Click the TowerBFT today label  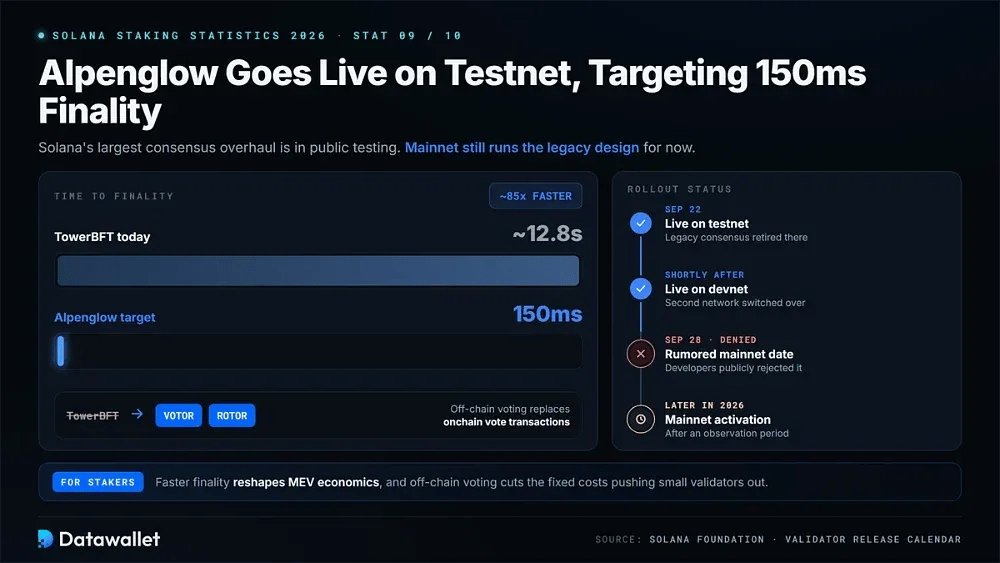(102, 237)
